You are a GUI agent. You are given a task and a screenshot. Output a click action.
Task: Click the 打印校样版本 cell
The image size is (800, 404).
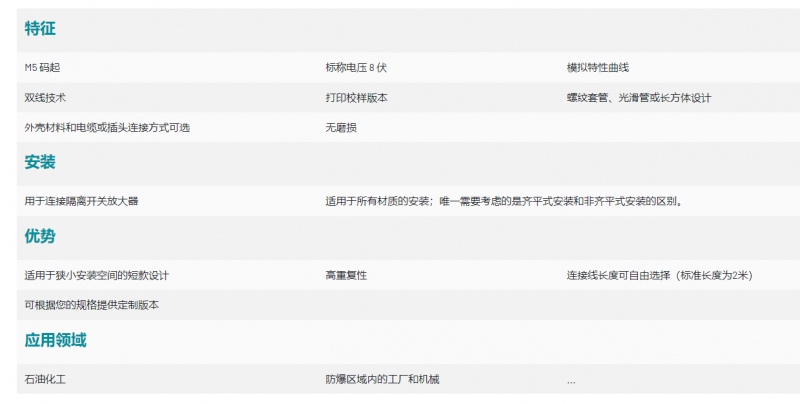tap(356, 98)
